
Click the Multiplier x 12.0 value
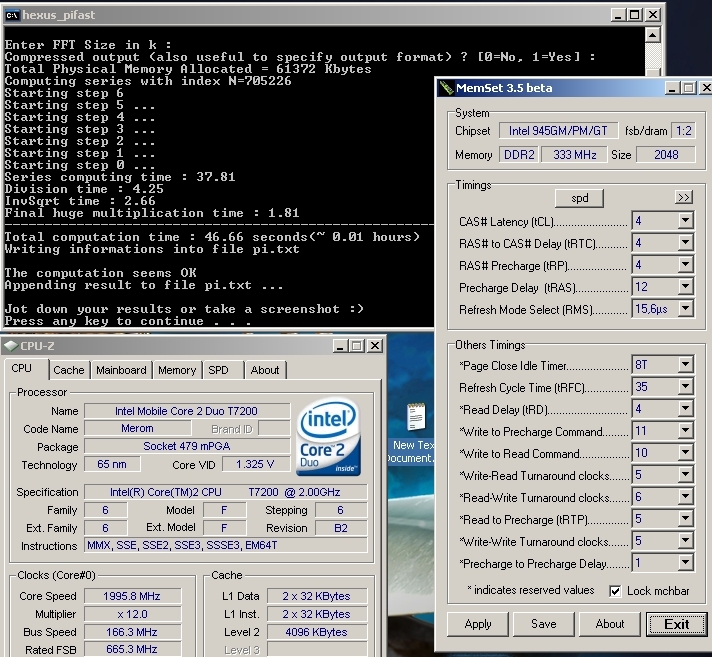point(133,614)
